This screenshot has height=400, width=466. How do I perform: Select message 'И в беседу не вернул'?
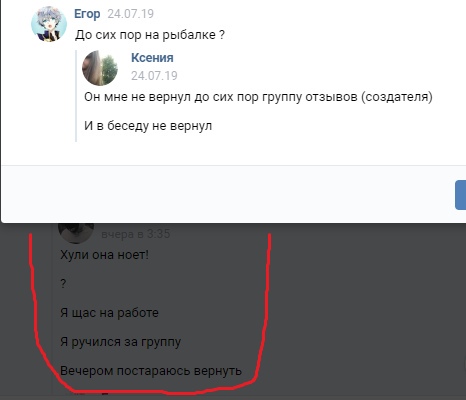point(148,126)
